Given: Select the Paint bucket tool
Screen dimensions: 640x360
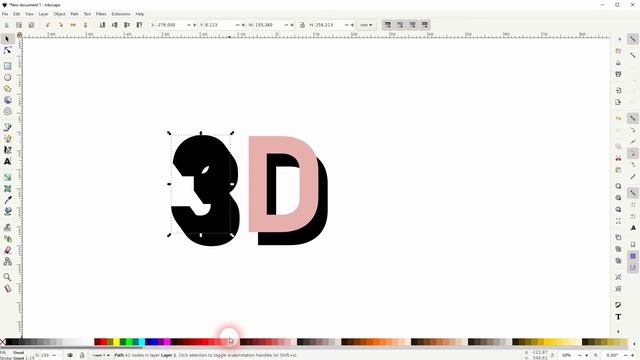Looking at the screenshot, I should point(7,211).
